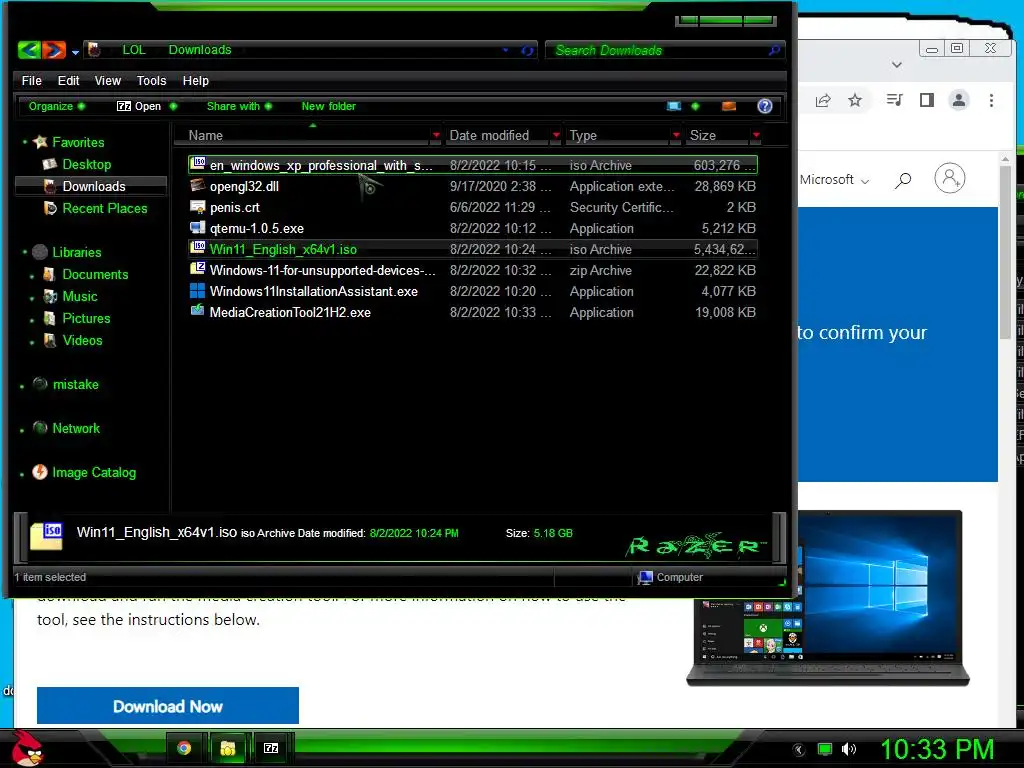The width and height of the screenshot is (1024, 768).
Task: Open the File menu
Action: [31, 80]
